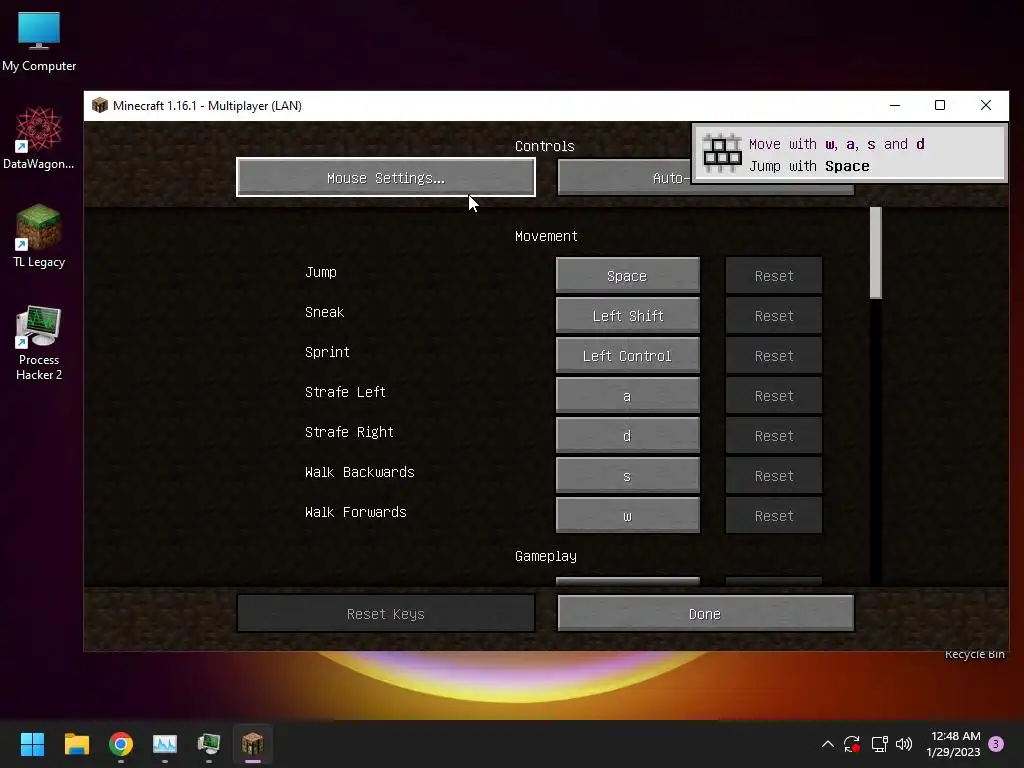Click the Strafe Right label
Image resolution: width=1024 pixels, height=768 pixels.
pyautogui.click(x=349, y=432)
